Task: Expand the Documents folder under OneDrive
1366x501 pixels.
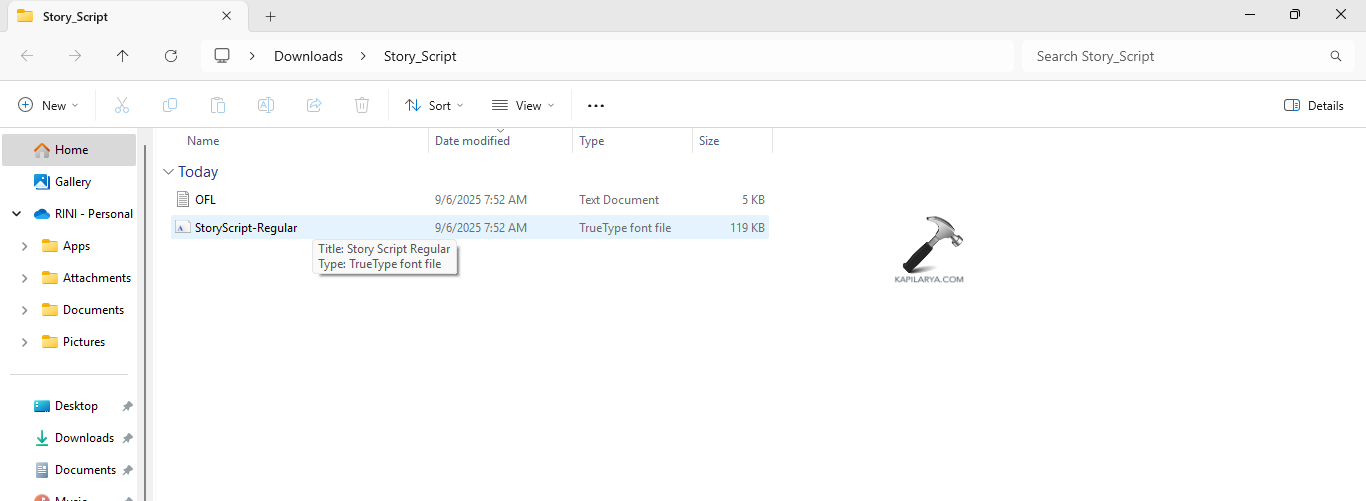Action: (x=24, y=310)
